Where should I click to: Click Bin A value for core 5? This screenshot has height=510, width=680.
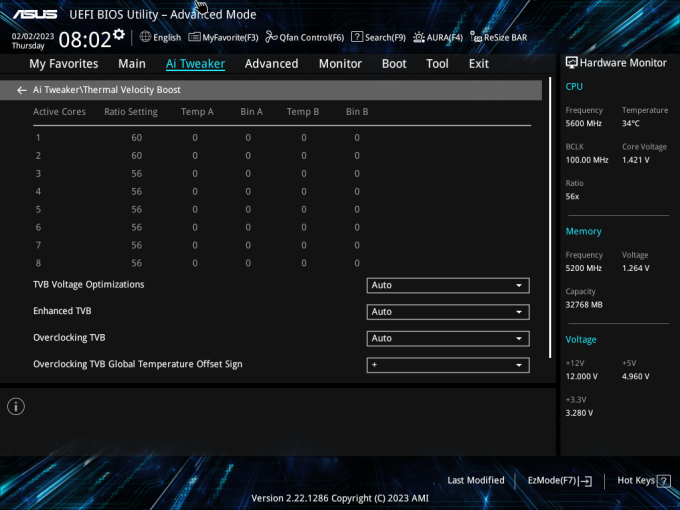coord(248,209)
